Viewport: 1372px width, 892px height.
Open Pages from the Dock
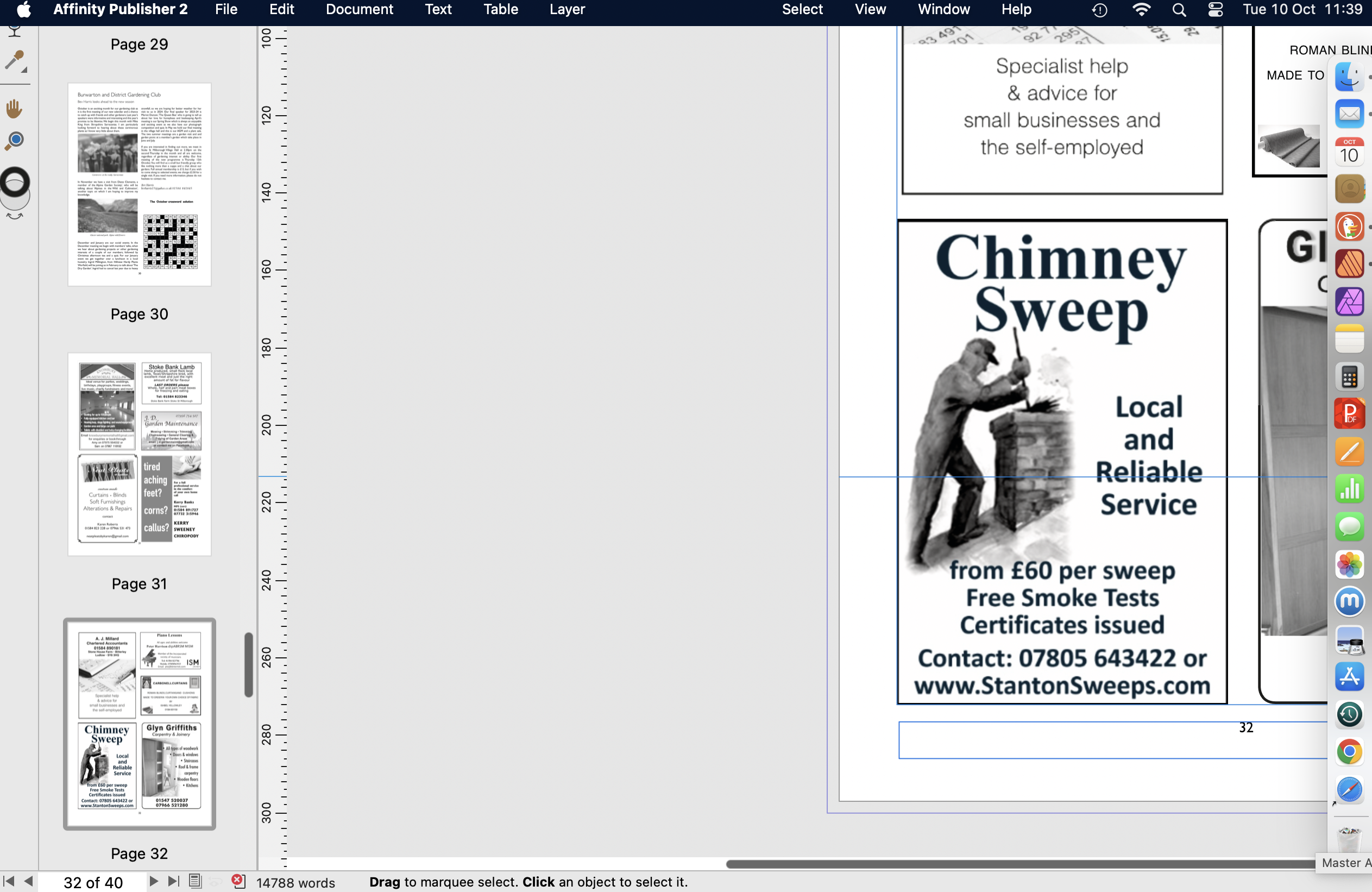click(1349, 451)
